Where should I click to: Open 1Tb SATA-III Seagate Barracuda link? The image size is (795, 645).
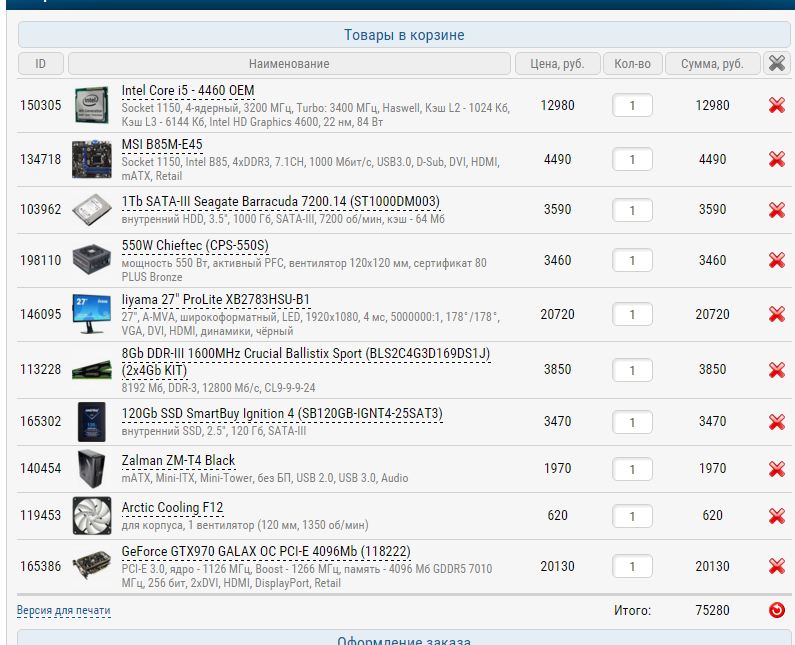(281, 202)
